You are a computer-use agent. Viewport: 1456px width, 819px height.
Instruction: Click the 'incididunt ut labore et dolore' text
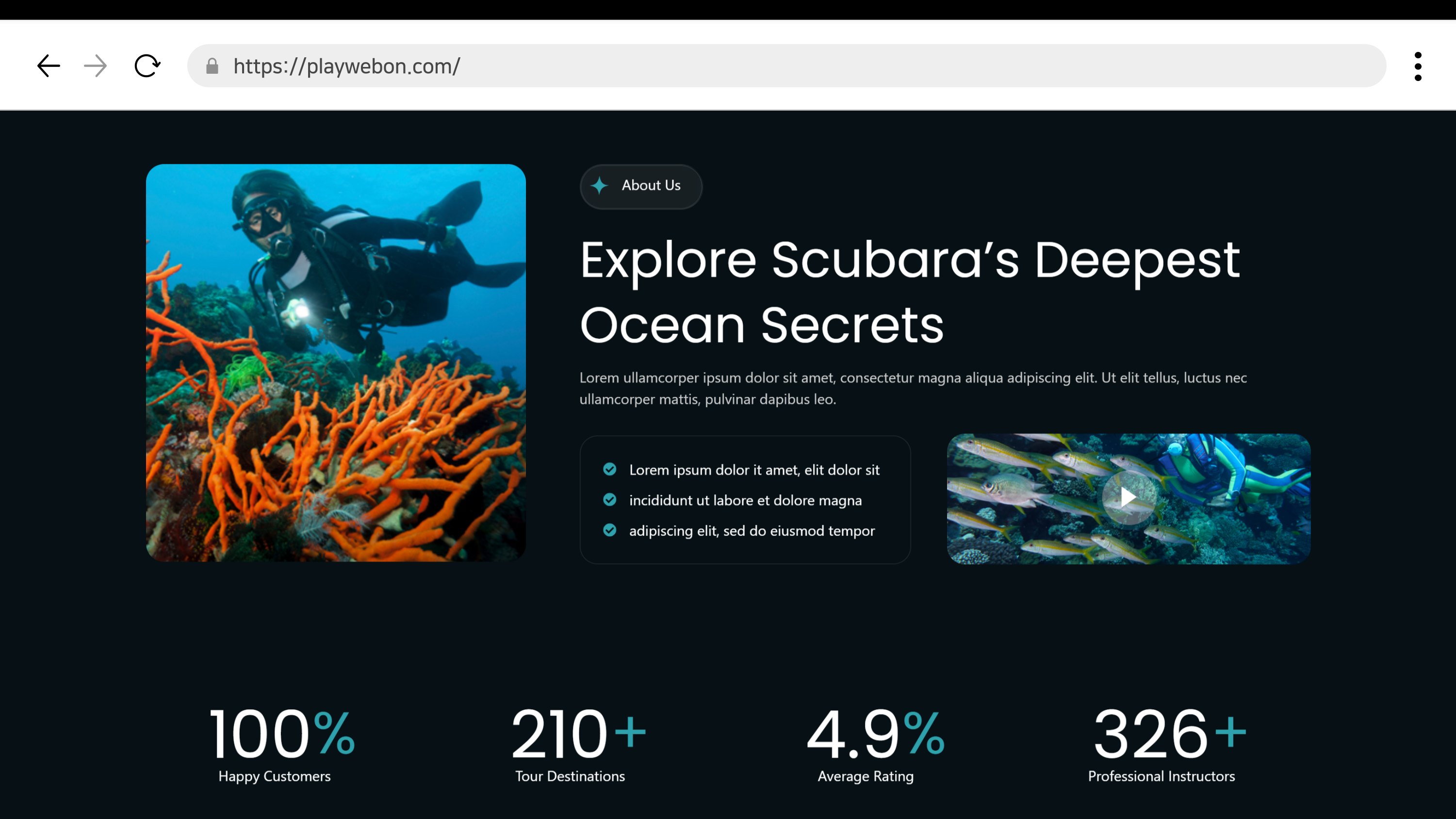pyautogui.click(x=745, y=500)
